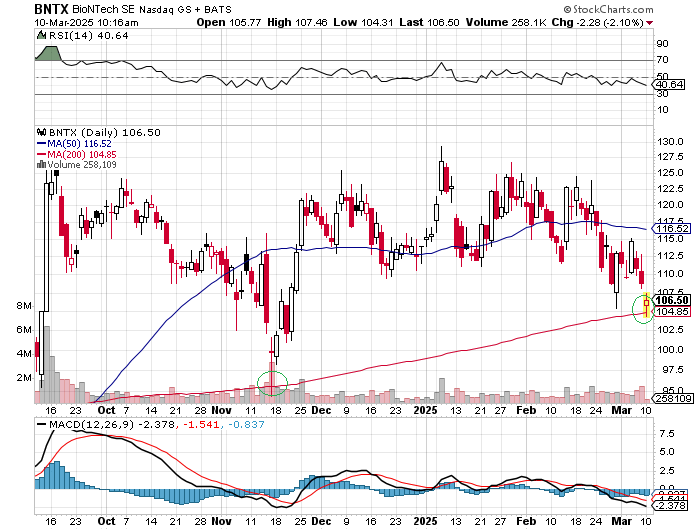Click the blue -0.837 MACD histogram value
Viewport: 700px width, 530px height.
(x=246, y=425)
